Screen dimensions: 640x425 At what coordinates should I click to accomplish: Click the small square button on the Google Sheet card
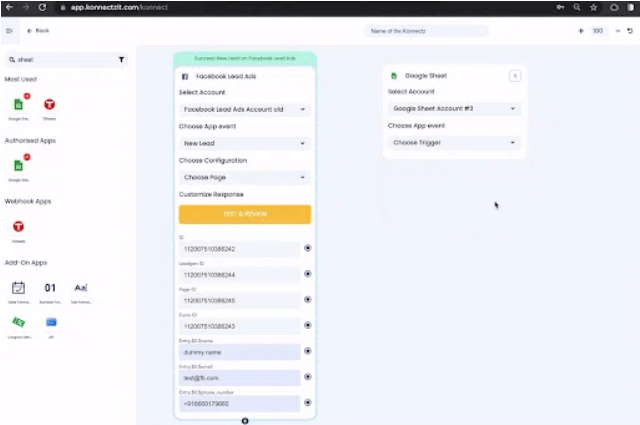tap(515, 76)
